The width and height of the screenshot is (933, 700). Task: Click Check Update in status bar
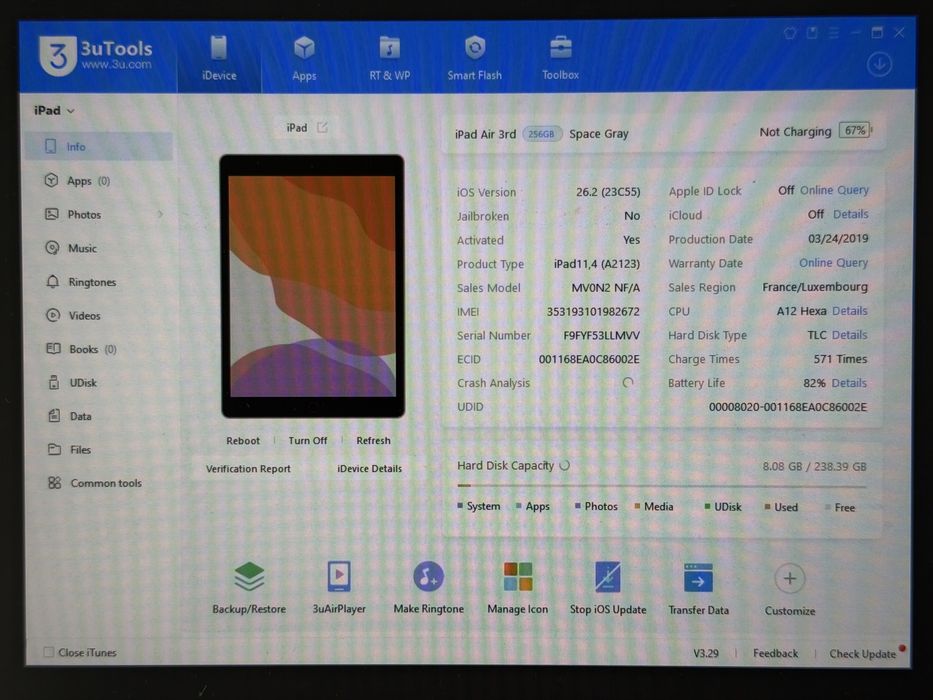click(863, 654)
